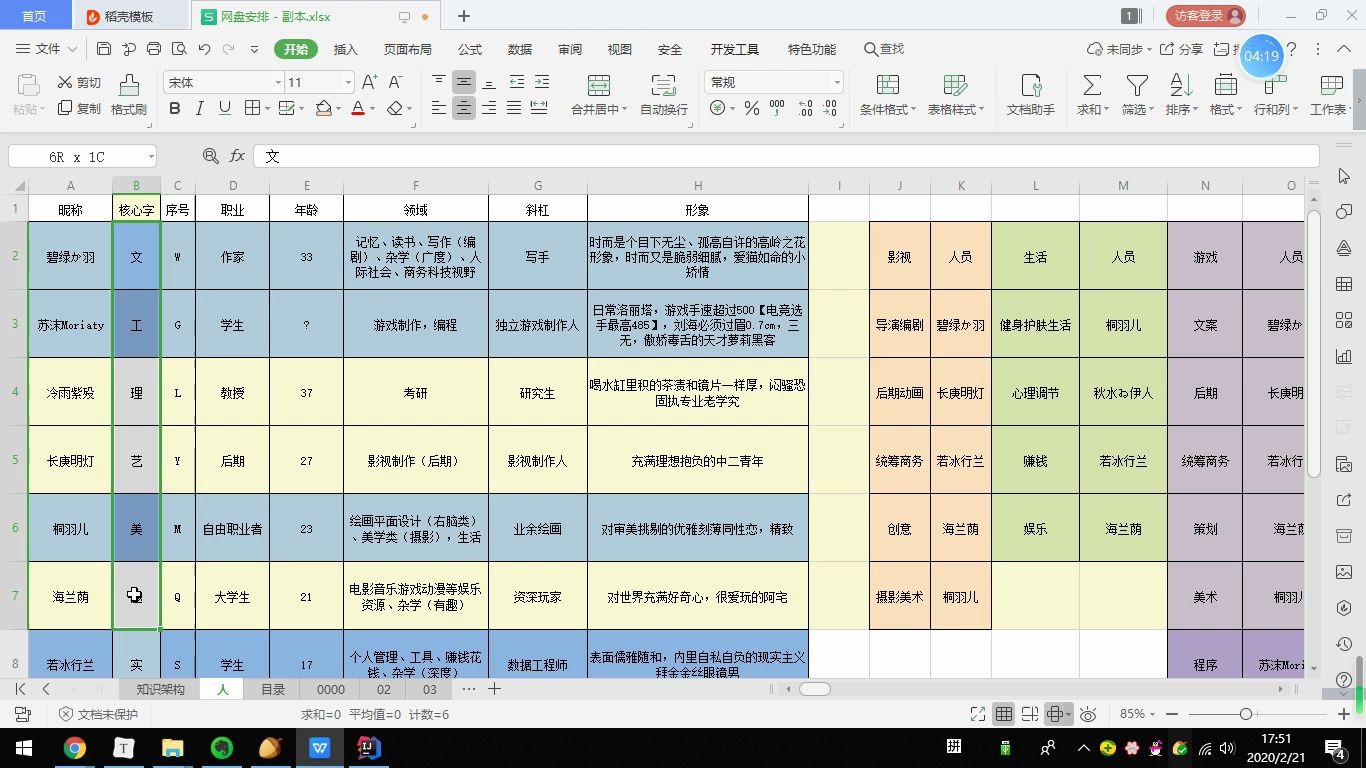Viewport: 1366px width, 768px height.
Task: Click the decrease indent icon
Action: (516, 82)
